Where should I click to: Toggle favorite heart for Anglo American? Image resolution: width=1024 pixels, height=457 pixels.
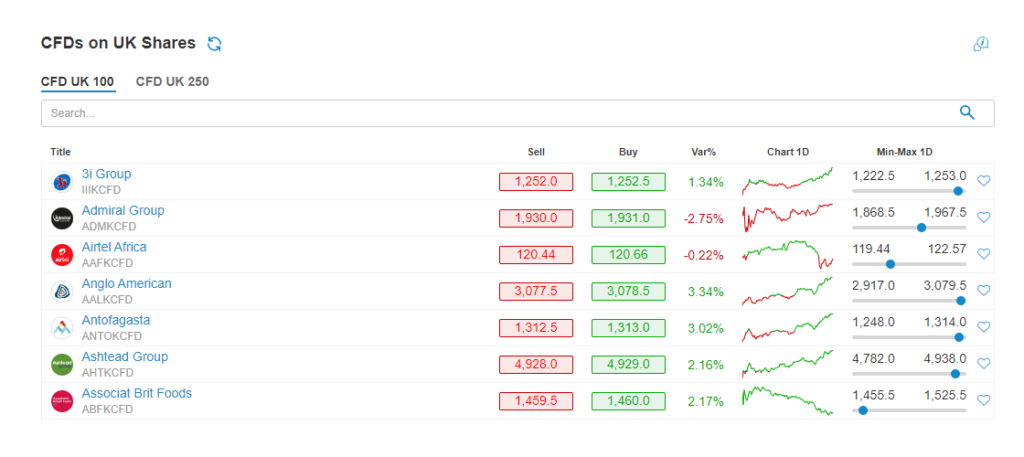[984, 291]
